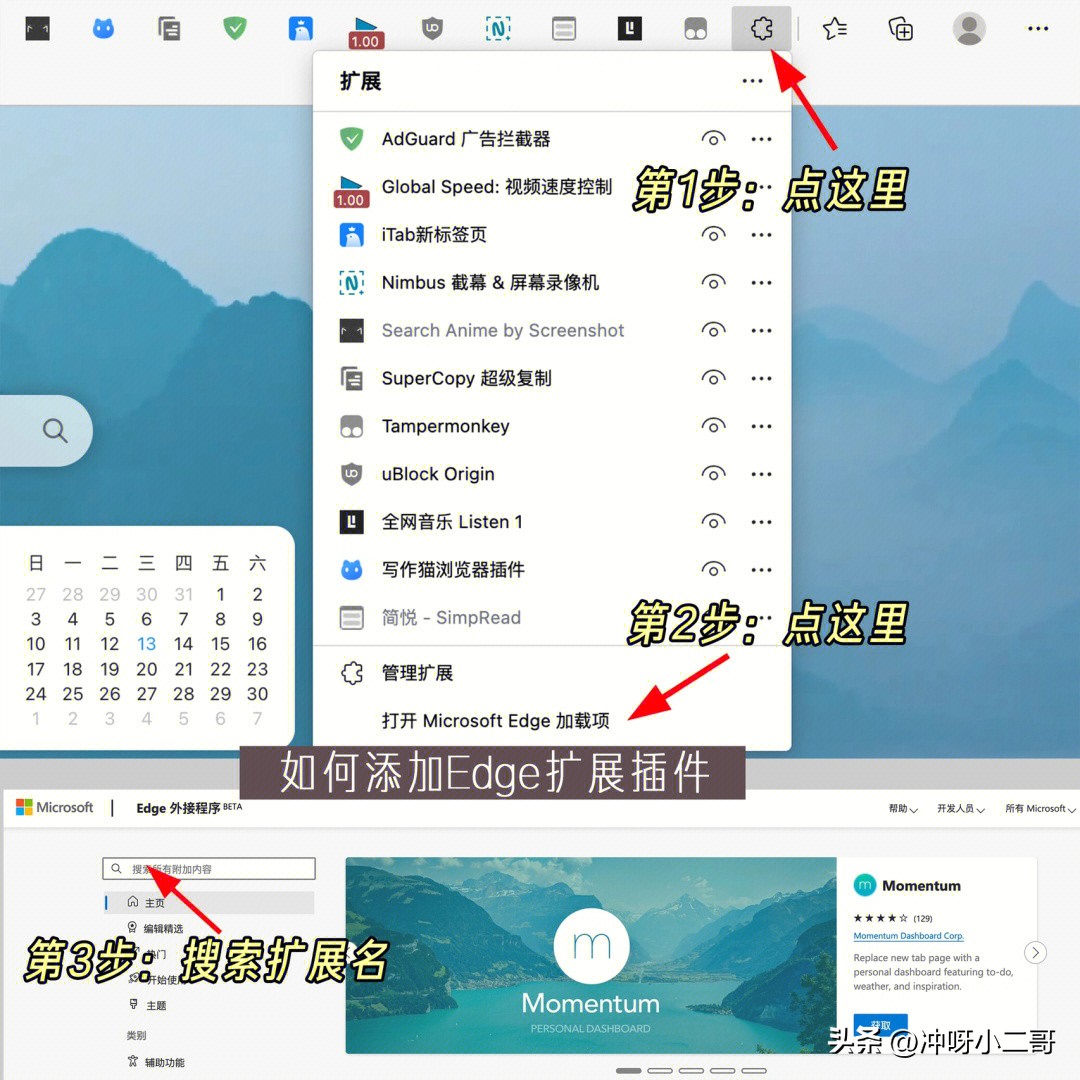Open the 开发人员 dropdown
The width and height of the screenshot is (1080, 1080).
click(x=959, y=808)
